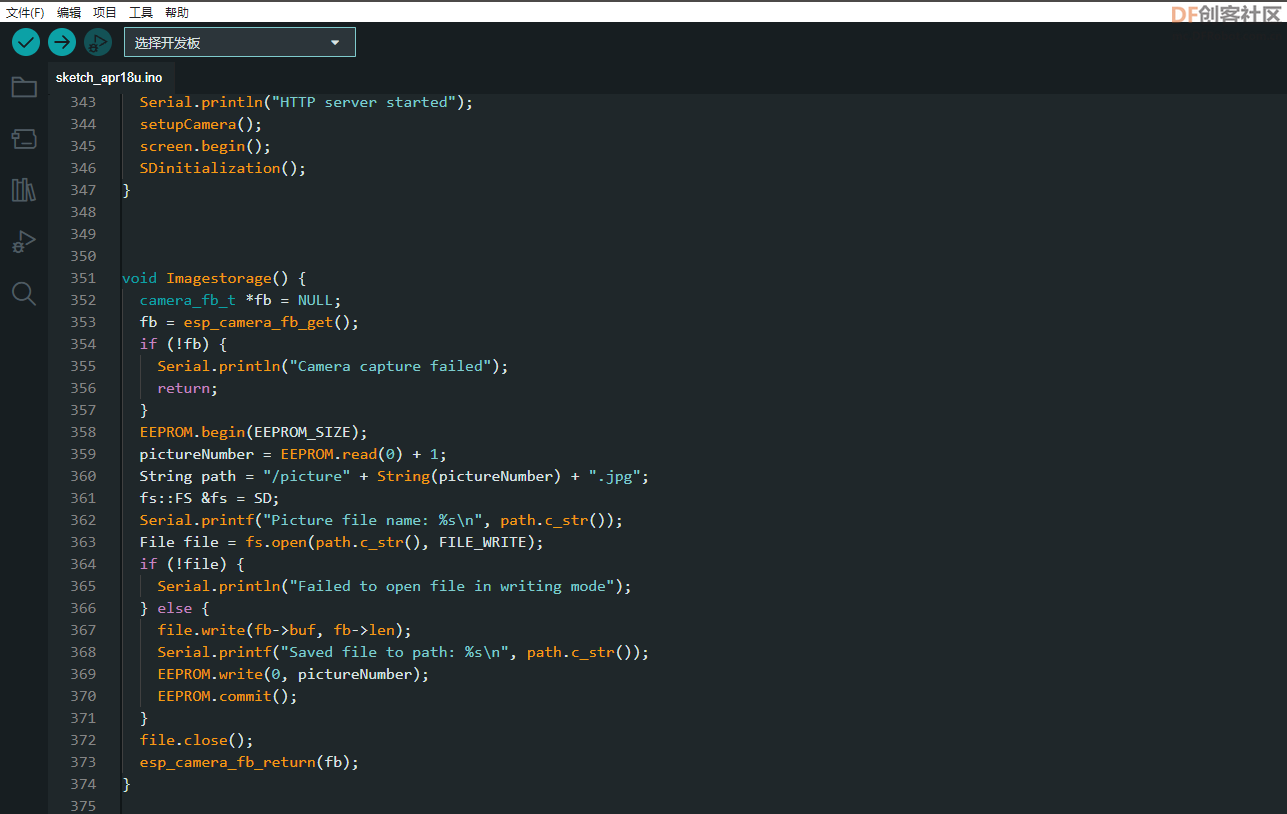The image size is (1287, 814).
Task: Click "file.close();" line
Action: click(196, 740)
